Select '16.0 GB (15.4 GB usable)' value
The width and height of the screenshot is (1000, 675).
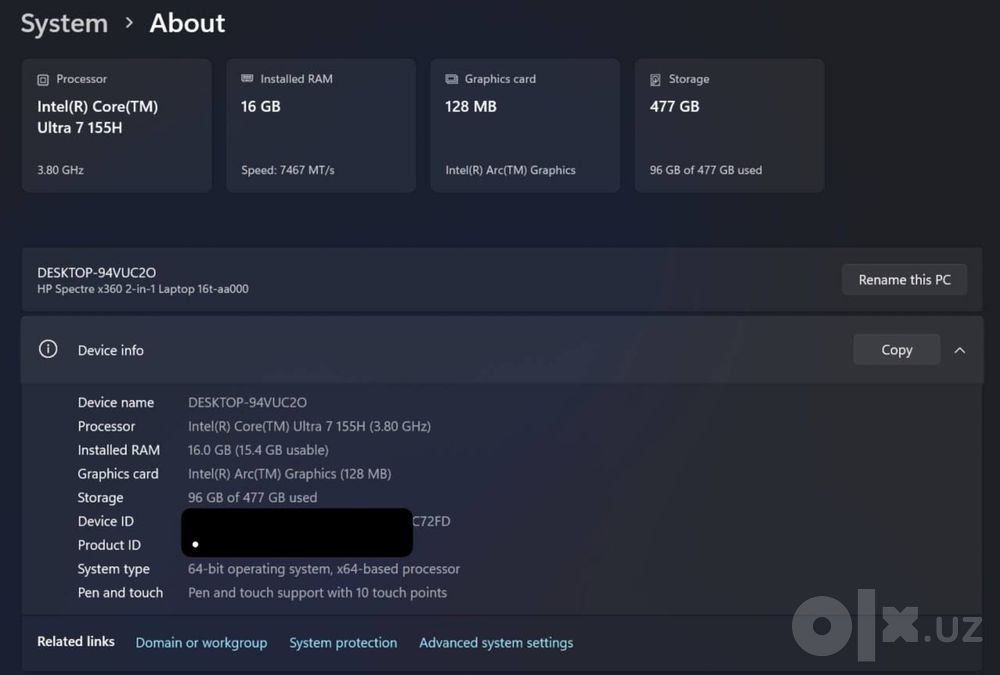click(x=258, y=450)
